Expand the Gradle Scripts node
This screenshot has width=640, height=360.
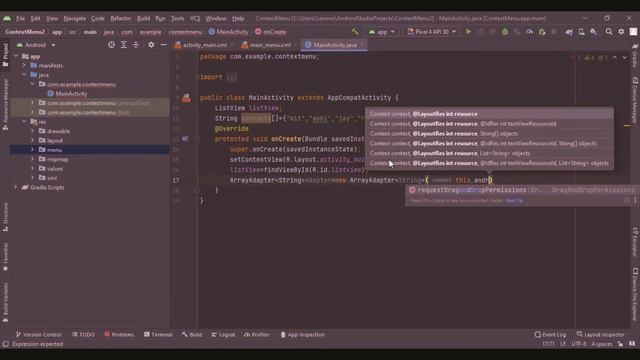point(16,187)
